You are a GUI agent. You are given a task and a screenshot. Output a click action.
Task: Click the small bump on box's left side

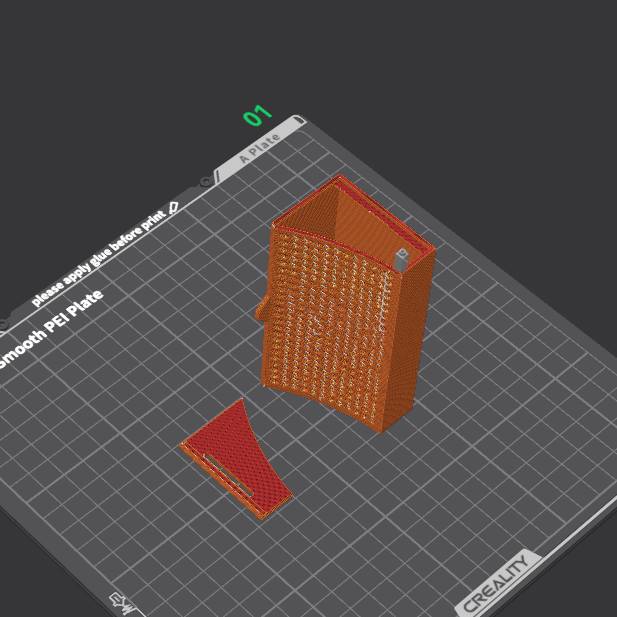(x=264, y=312)
